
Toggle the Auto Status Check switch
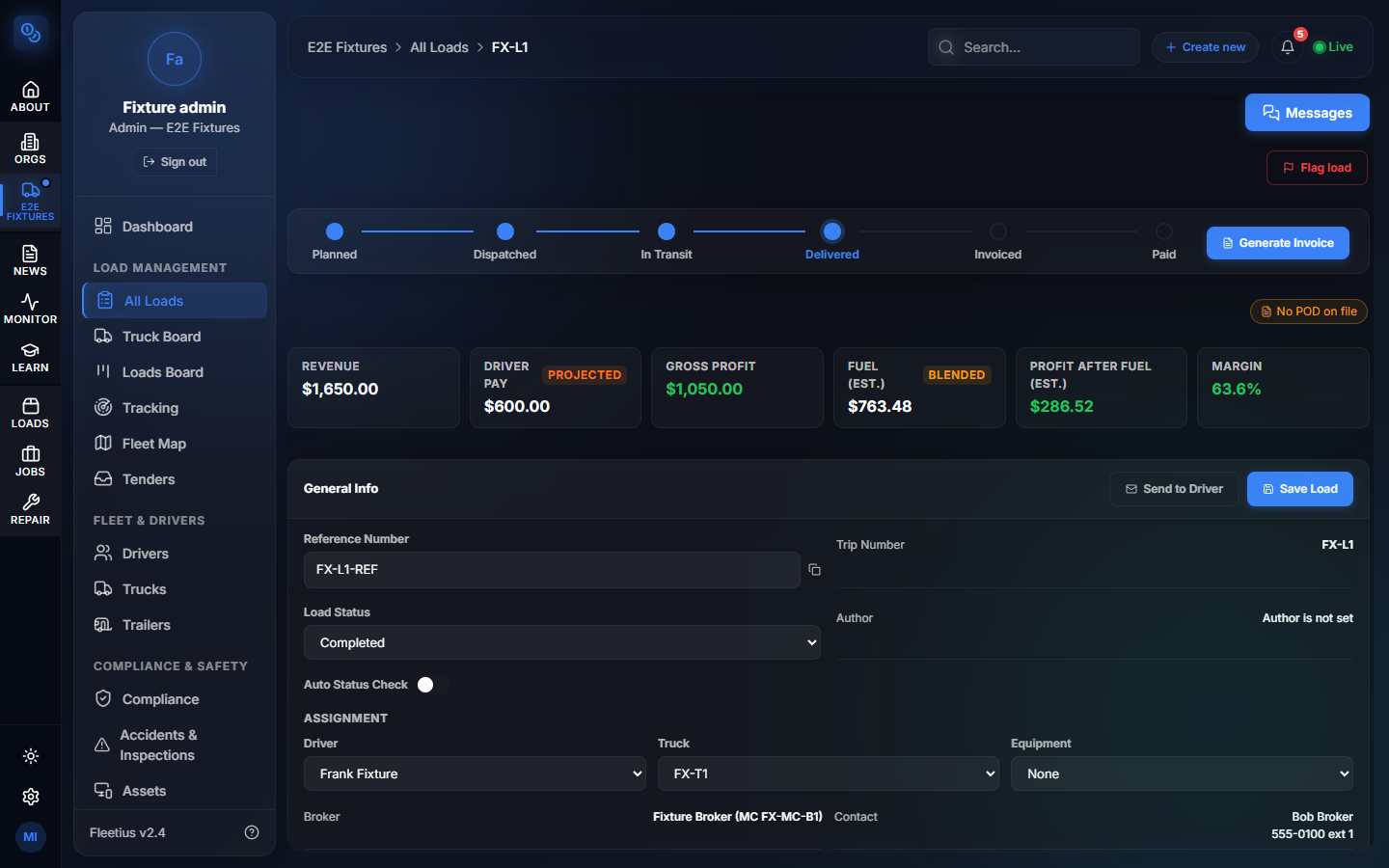432,685
